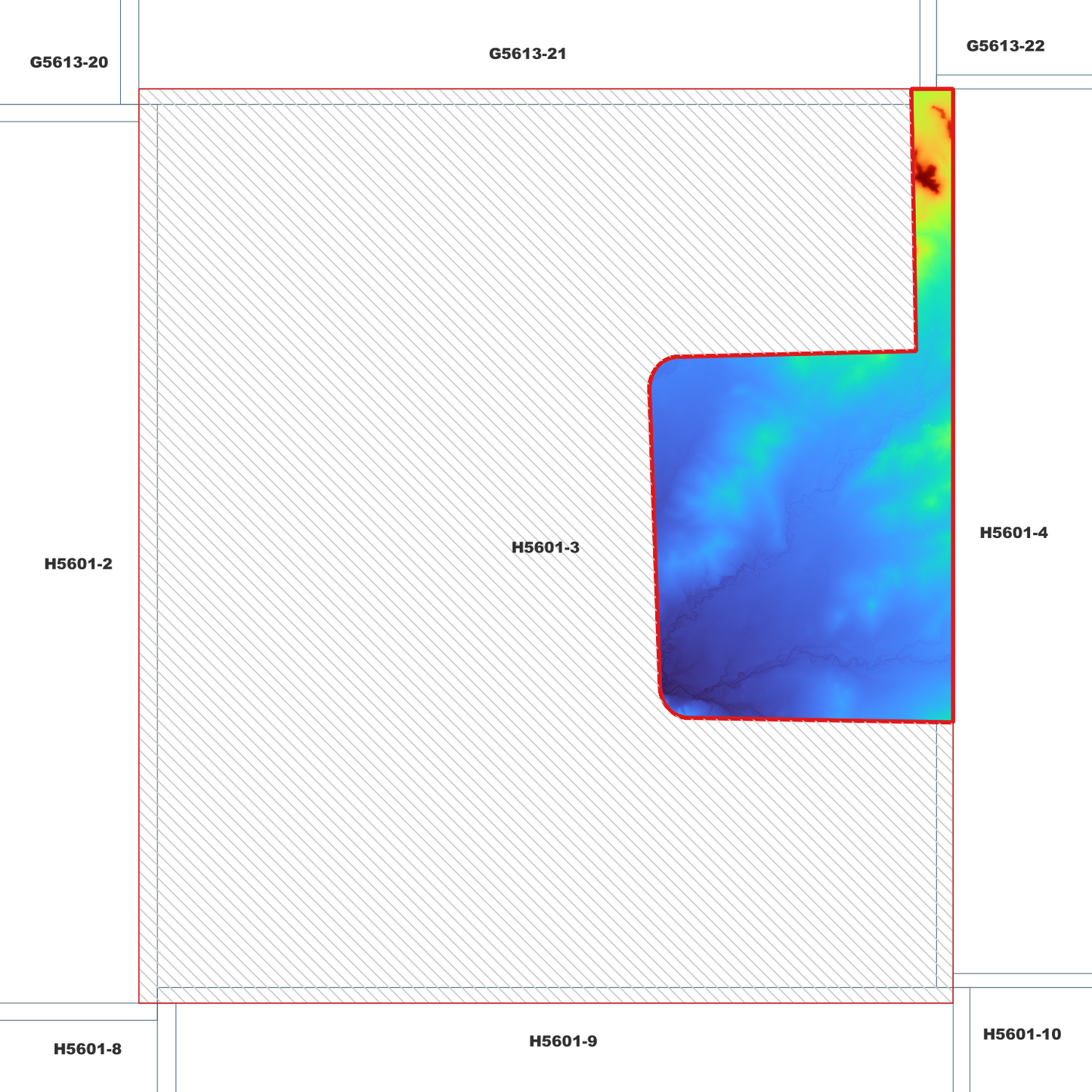Select the H5601-8 tile label
The width and height of the screenshot is (1092, 1092).
88,1049
